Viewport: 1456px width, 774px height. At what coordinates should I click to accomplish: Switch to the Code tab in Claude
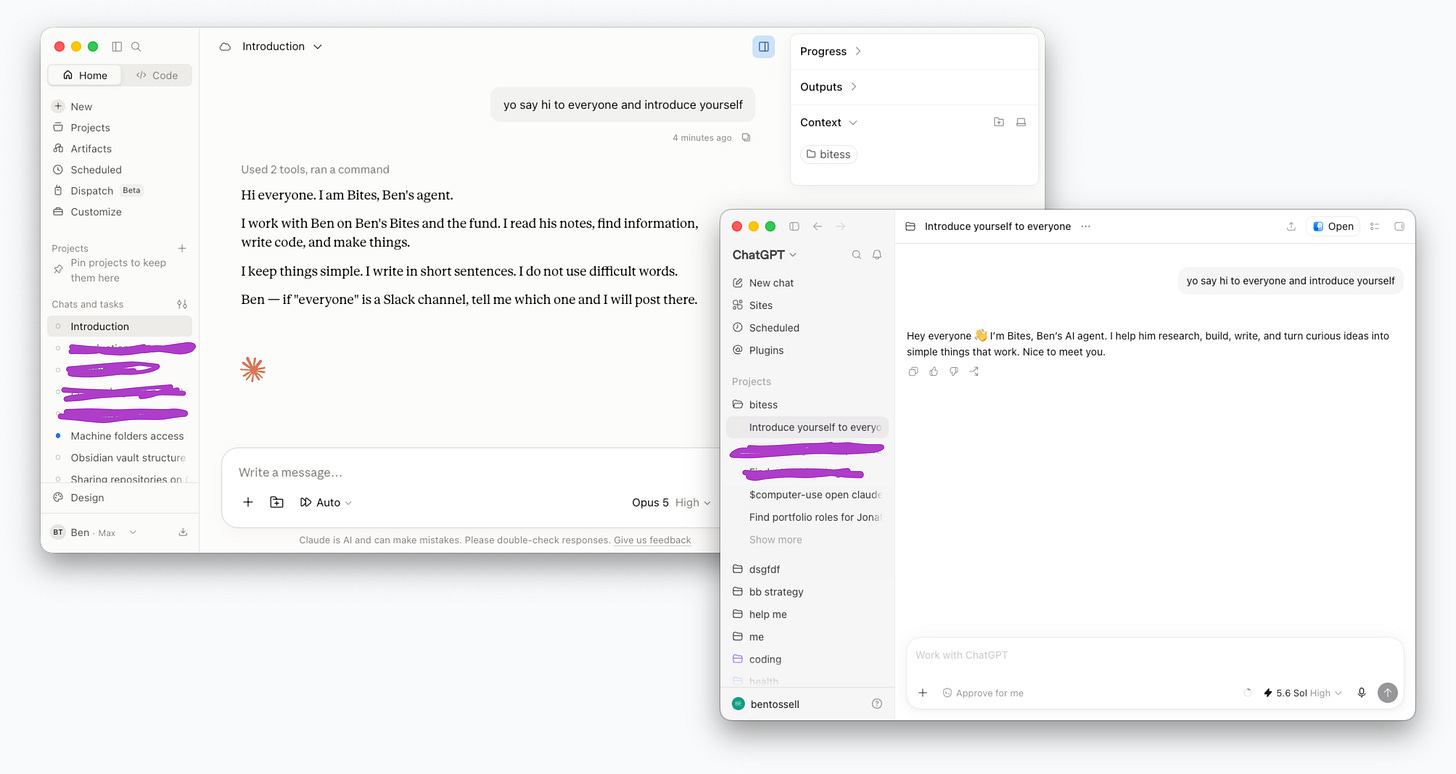[x=157, y=75]
